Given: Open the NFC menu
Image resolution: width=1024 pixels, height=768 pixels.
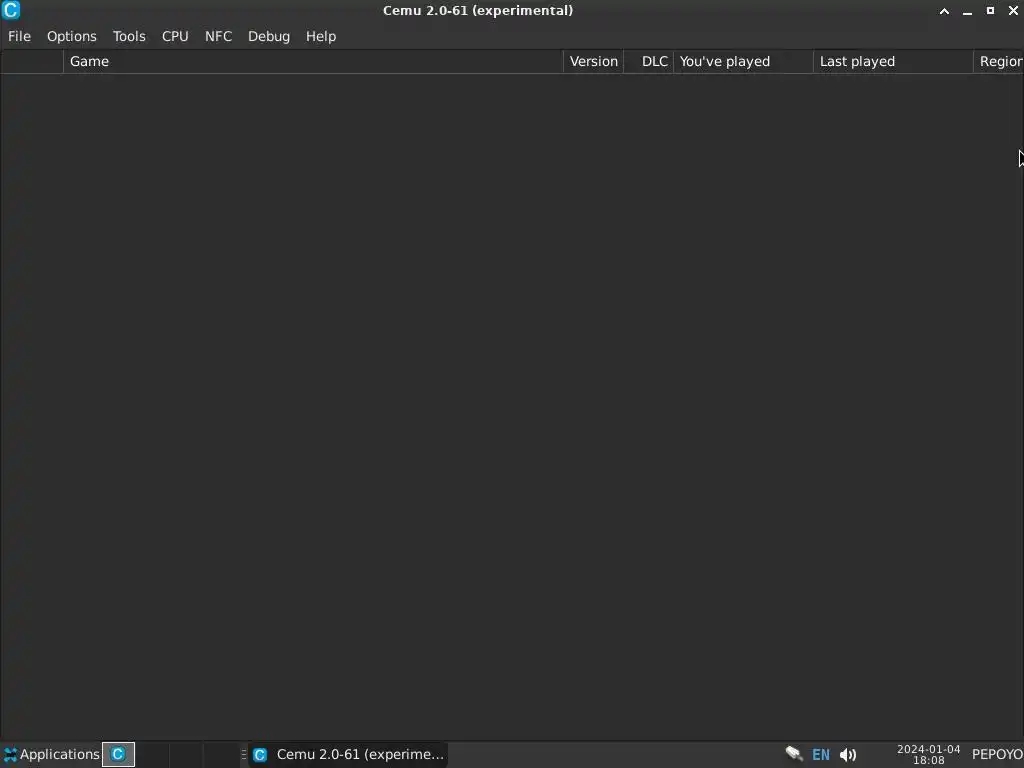Looking at the screenshot, I should pyautogui.click(x=218, y=37).
